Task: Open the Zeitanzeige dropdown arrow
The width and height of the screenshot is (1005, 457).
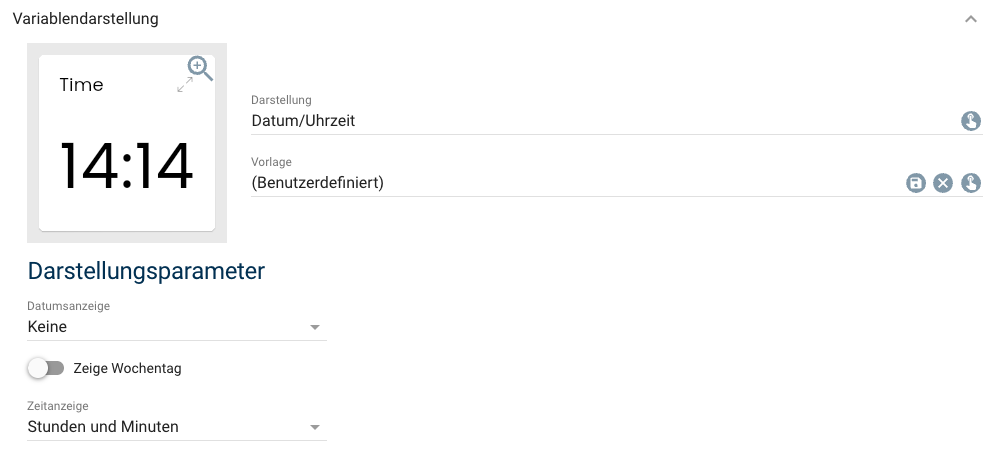Action: [x=314, y=427]
